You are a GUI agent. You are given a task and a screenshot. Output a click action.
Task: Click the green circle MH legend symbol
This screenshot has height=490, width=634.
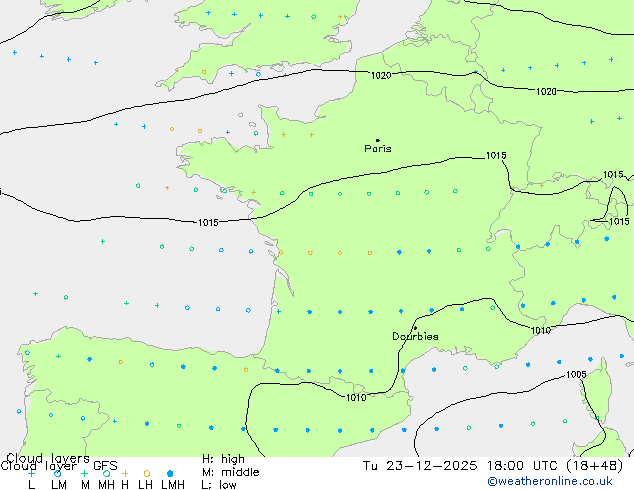(106, 473)
